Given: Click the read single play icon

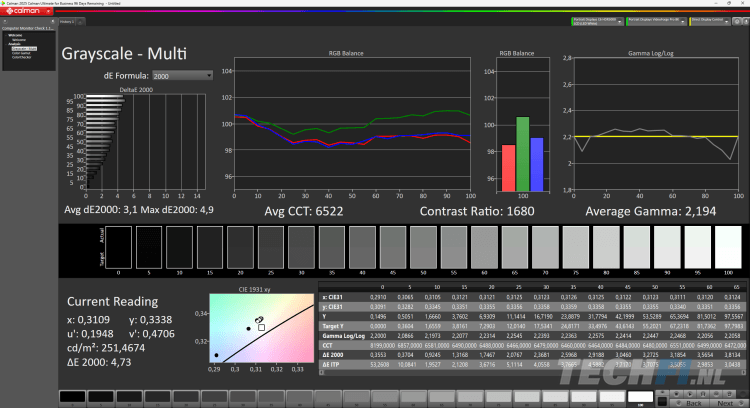Looking at the screenshot, I should pos(690,394).
